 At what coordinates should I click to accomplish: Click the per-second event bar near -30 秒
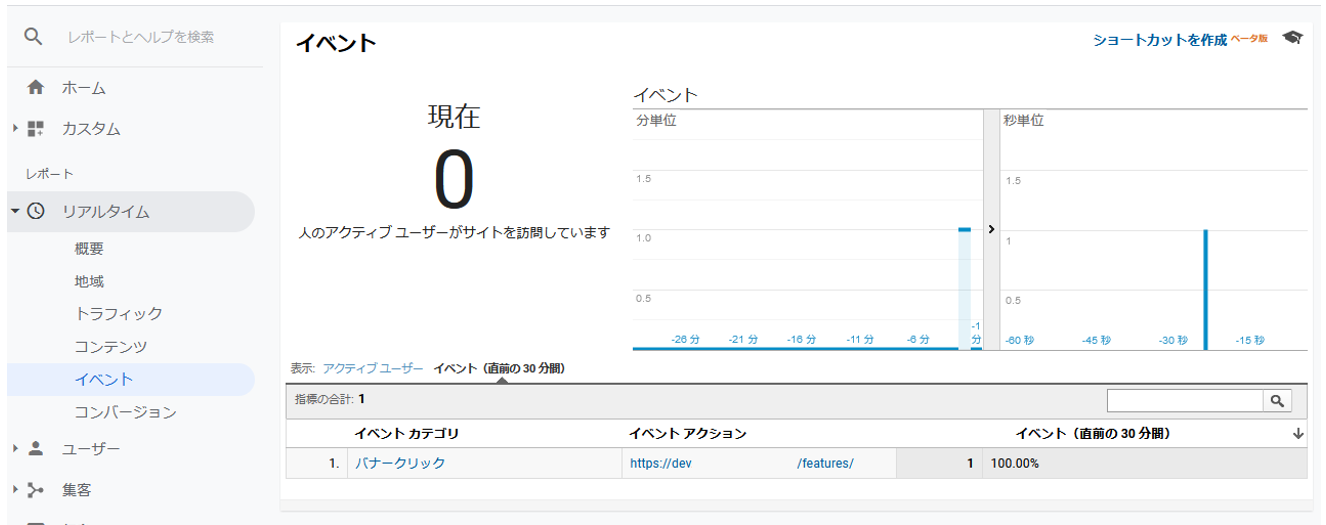1205,289
